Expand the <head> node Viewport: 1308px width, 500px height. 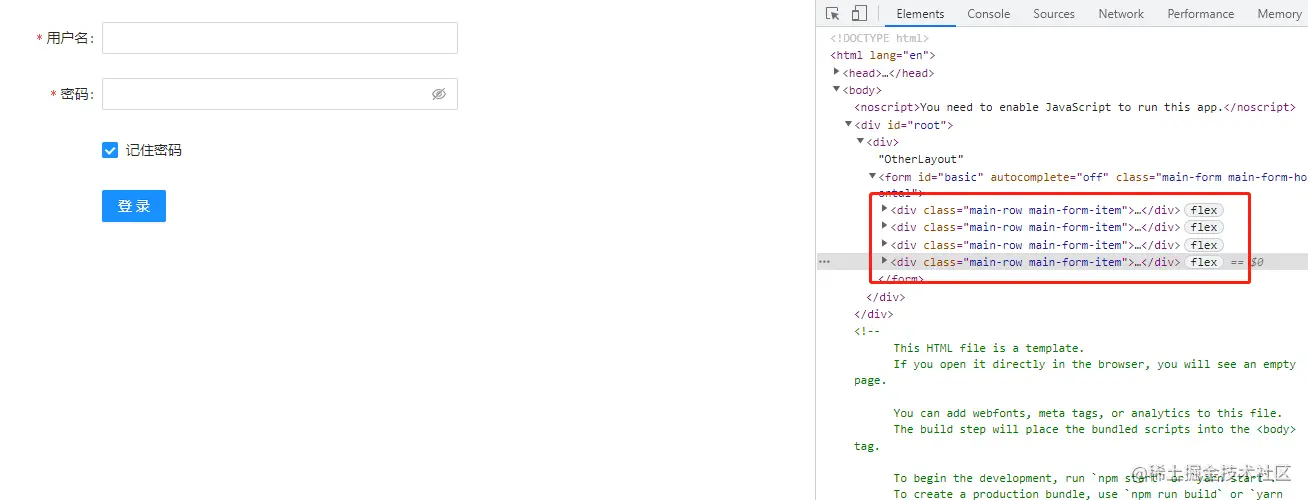click(836, 72)
